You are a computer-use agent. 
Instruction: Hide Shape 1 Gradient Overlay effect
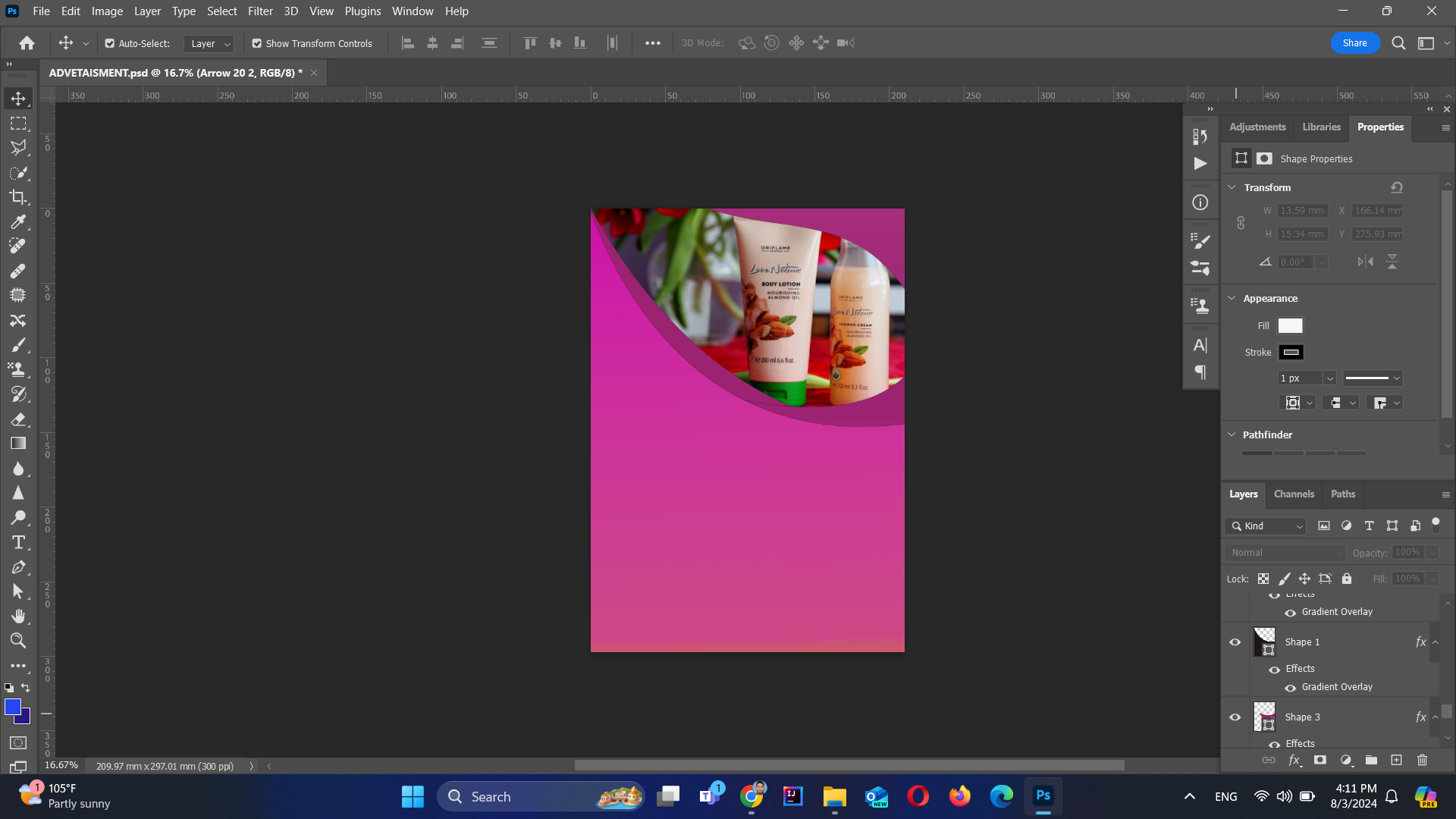point(1290,688)
